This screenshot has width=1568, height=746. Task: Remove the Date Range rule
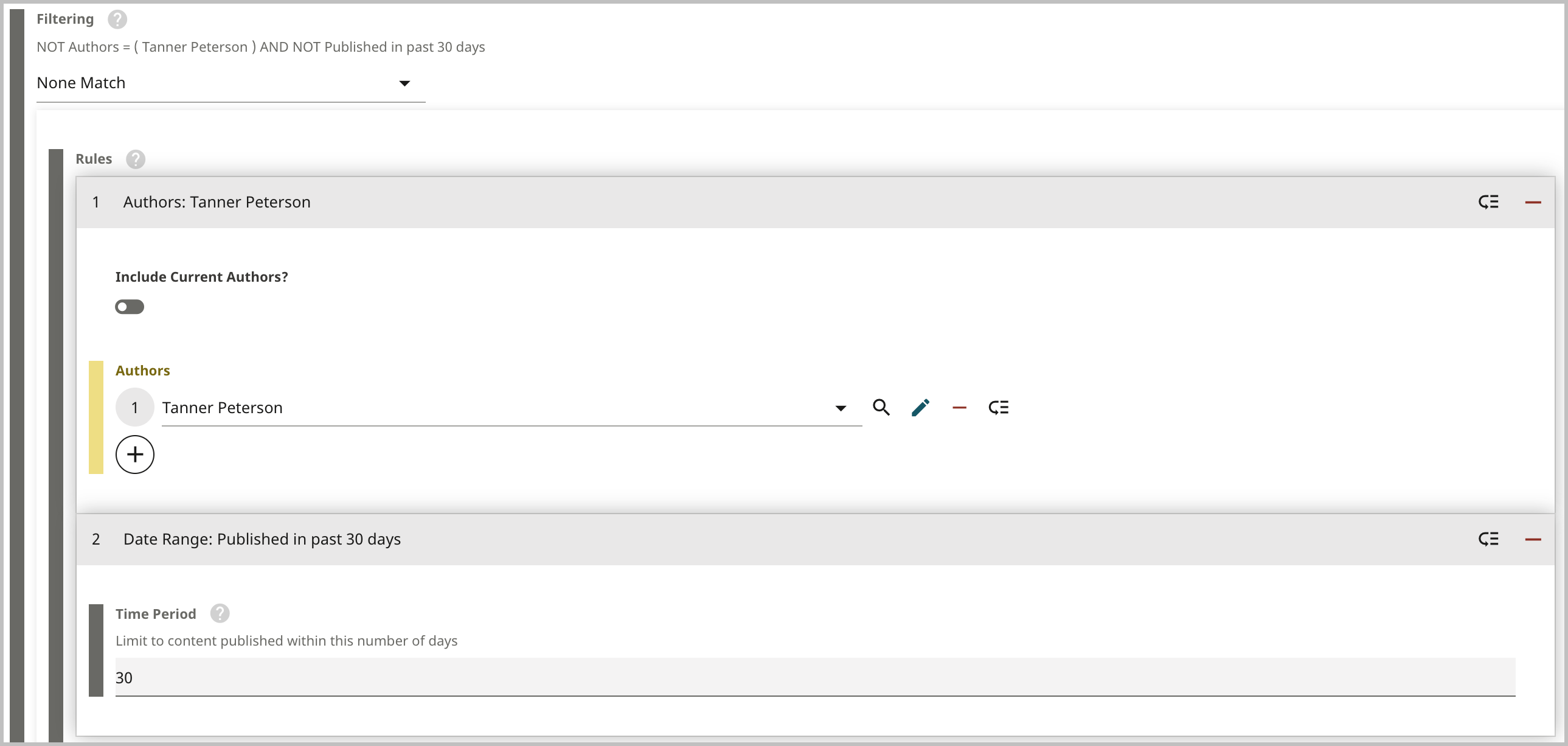[1533, 539]
